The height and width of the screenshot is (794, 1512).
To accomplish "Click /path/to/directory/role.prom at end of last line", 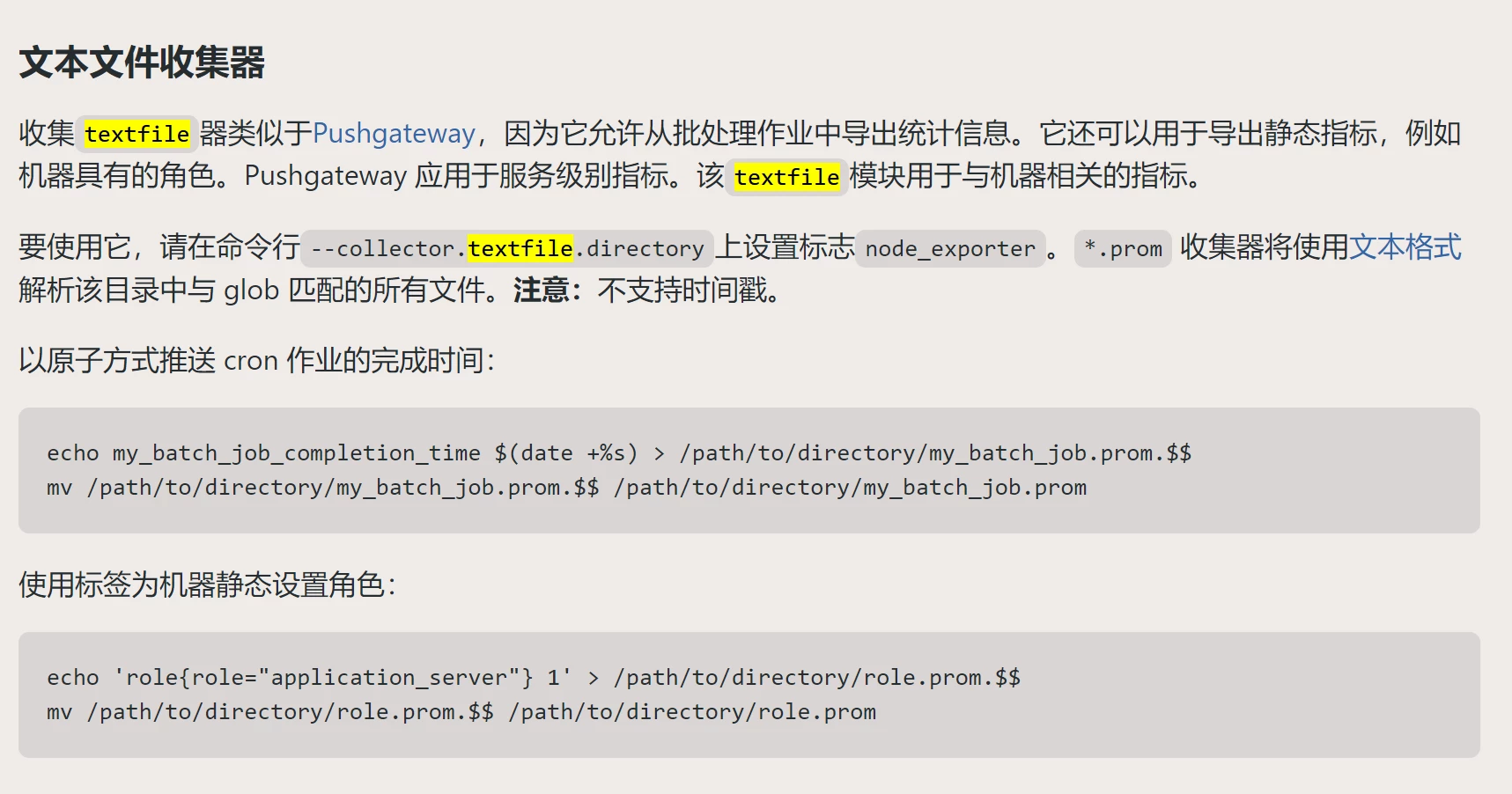I will 692,712.
